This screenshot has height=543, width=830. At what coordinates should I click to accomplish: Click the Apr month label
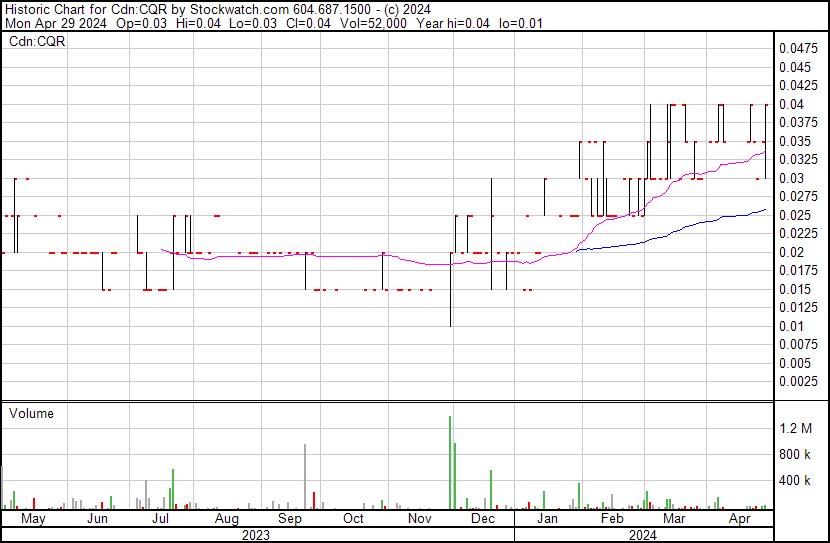click(x=739, y=519)
